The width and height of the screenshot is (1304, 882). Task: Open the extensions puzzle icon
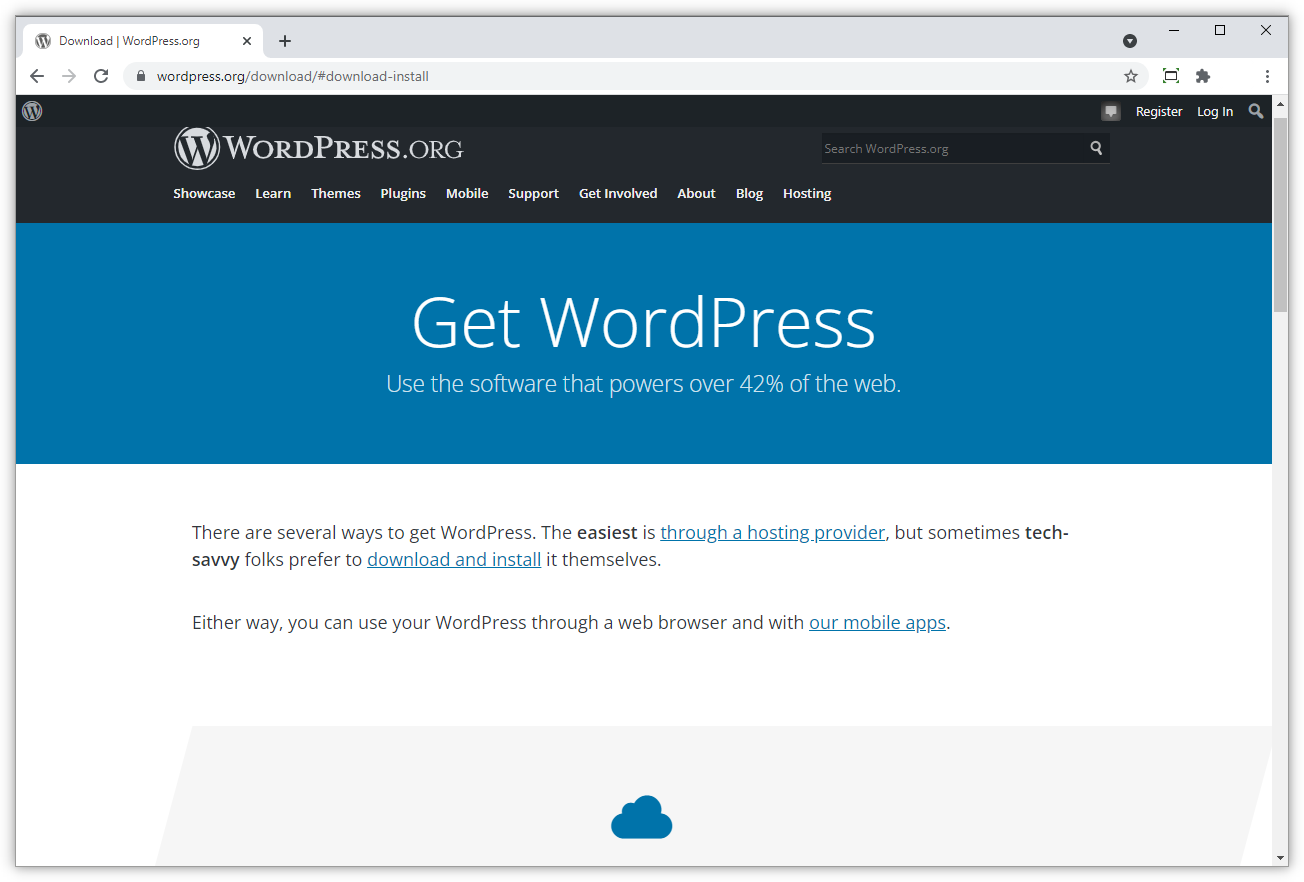(x=1203, y=76)
